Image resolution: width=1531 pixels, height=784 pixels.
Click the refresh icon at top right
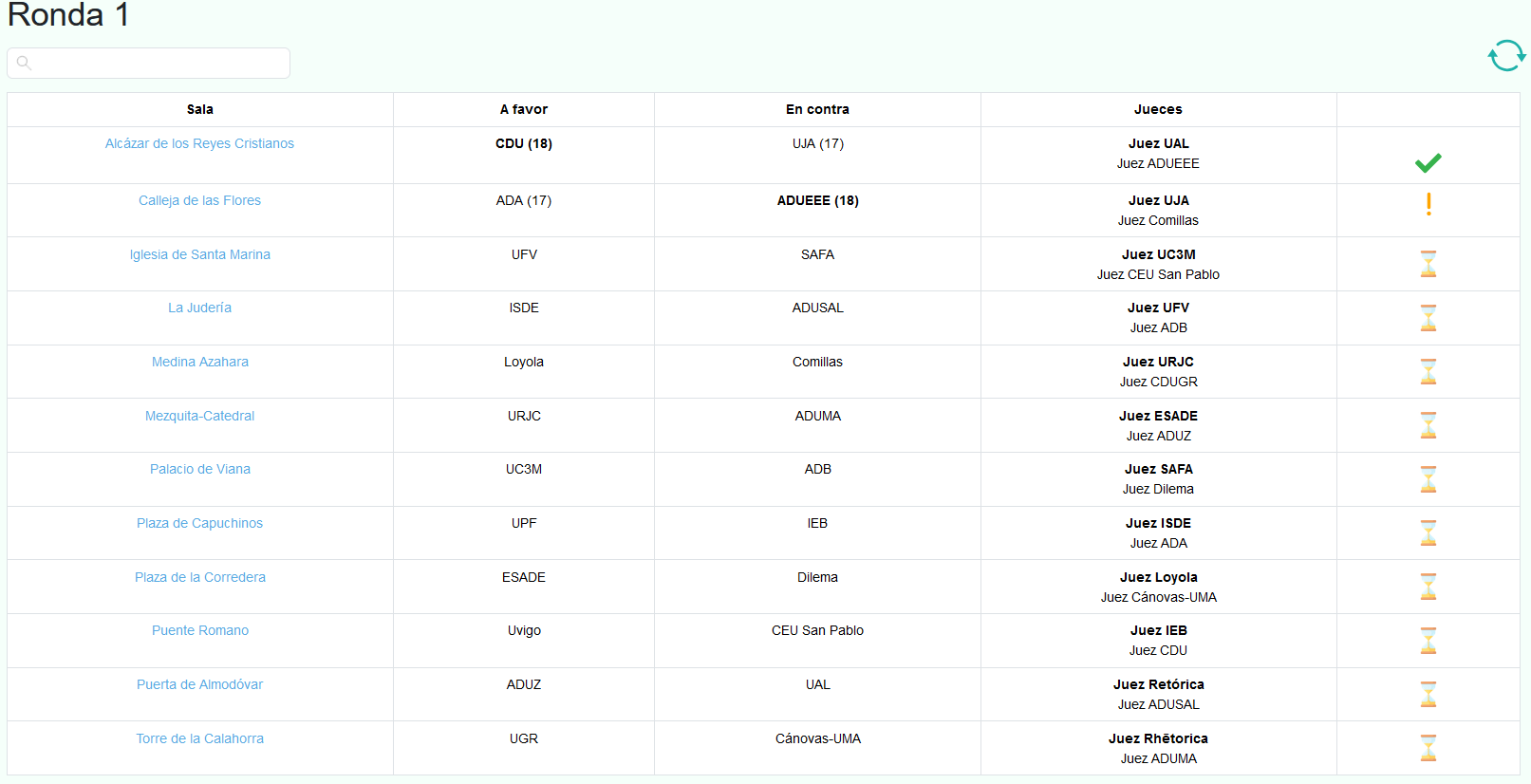(x=1506, y=56)
